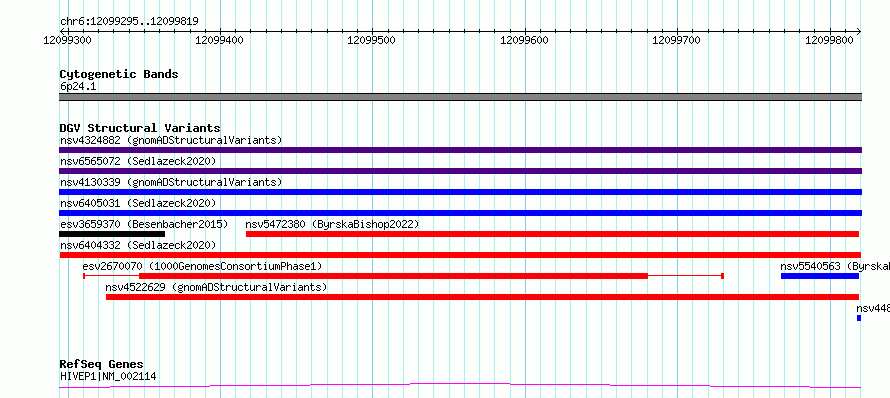Select the red nsv6404332 variant bar

pyautogui.click(x=460, y=255)
